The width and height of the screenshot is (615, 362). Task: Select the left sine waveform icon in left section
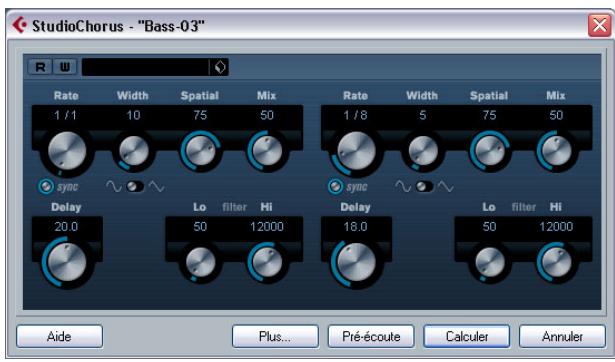tap(114, 187)
